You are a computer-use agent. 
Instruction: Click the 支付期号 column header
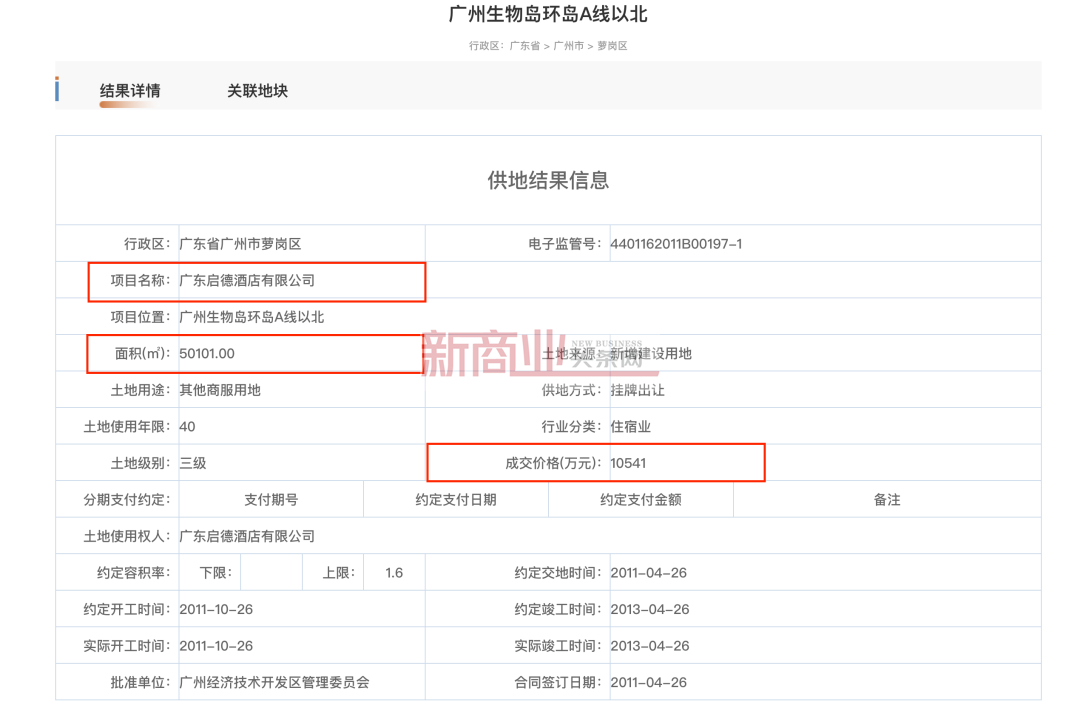[x=271, y=499]
